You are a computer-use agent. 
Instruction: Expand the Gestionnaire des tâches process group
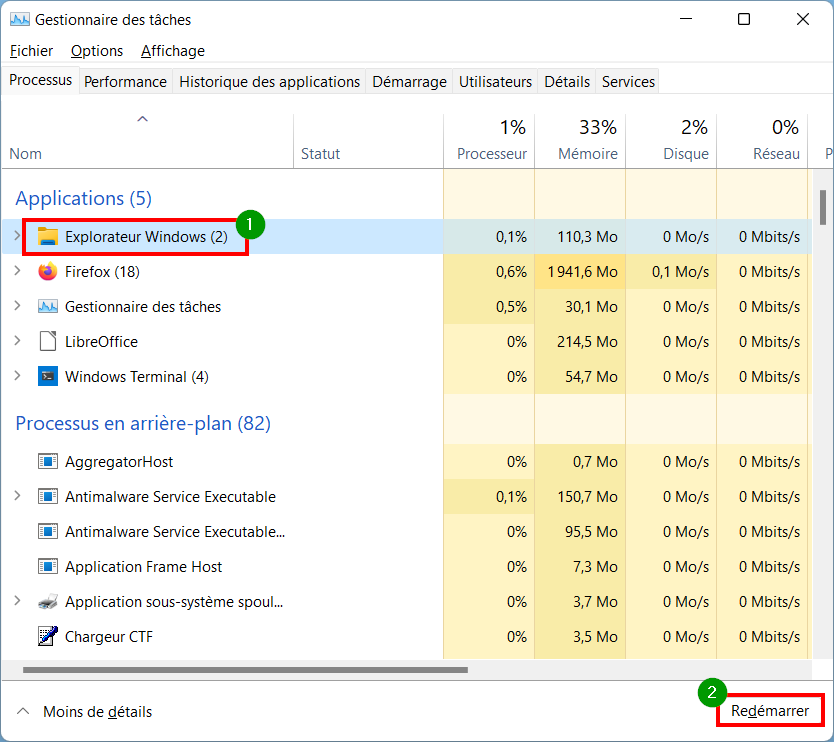(x=17, y=306)
